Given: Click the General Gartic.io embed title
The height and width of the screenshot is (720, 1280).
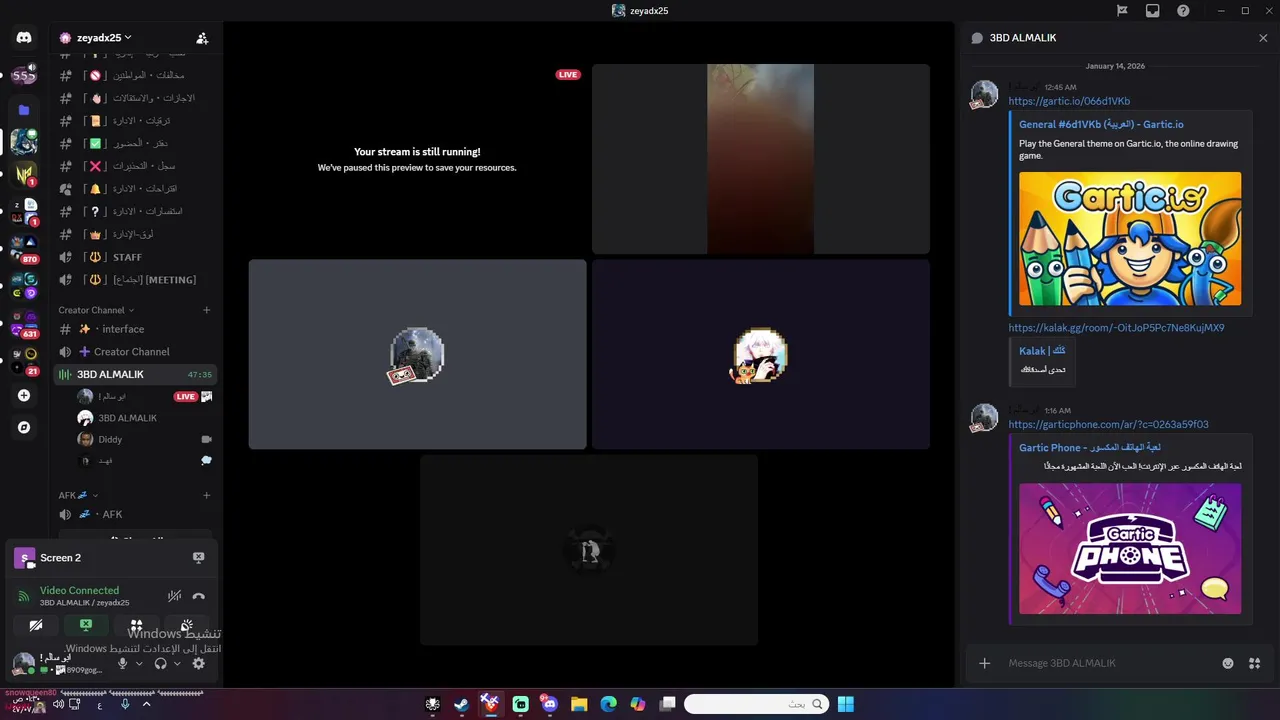Looking at the screenshot, I should [x=1101, y=124].
